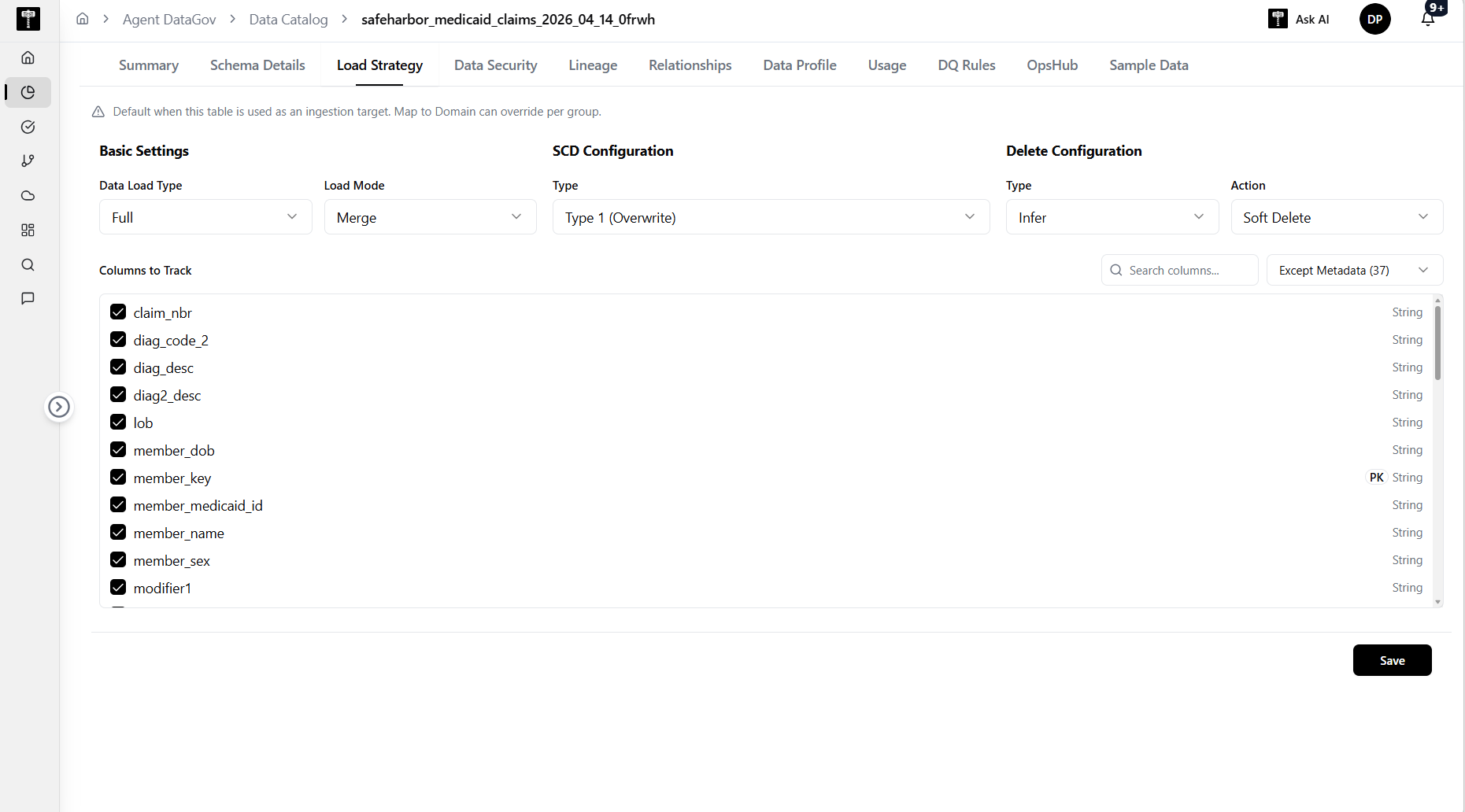Click the member_medicaid_id column name

tap(198, 505)
